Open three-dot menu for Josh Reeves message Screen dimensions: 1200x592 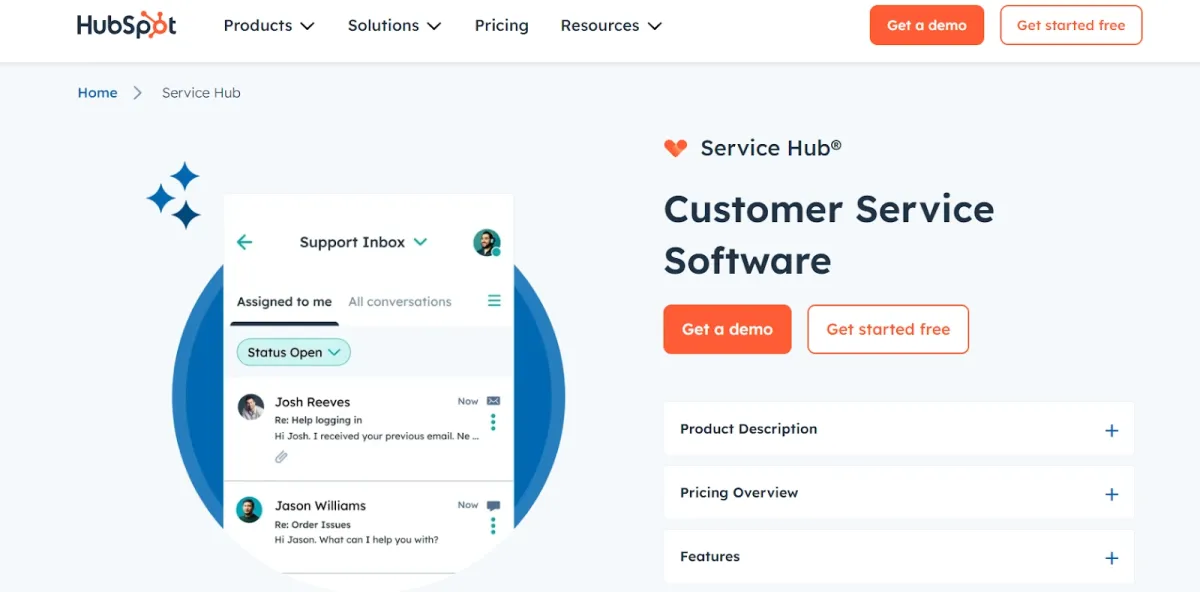(x=493, y=422)
